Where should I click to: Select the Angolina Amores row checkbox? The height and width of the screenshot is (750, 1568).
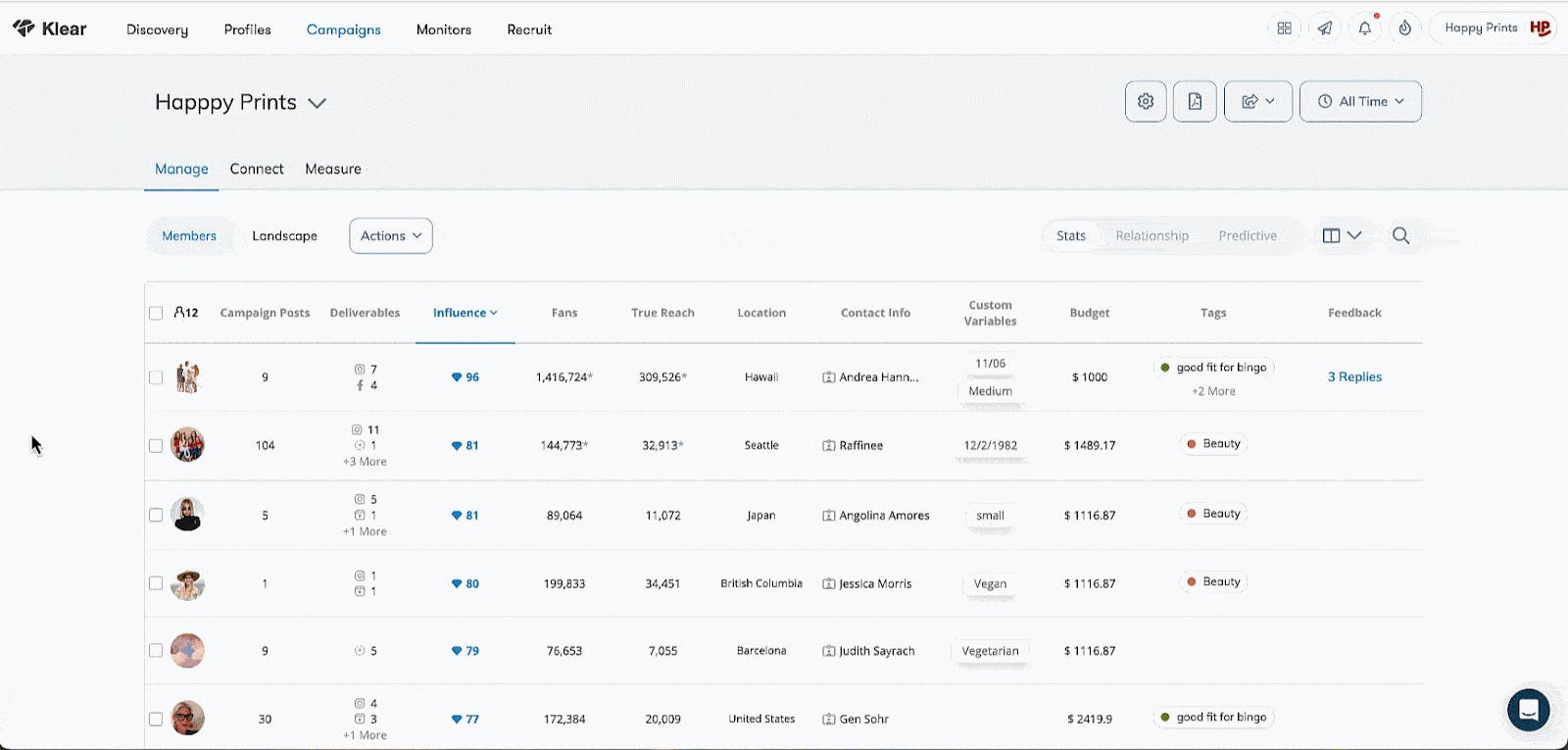click(156, 515)
